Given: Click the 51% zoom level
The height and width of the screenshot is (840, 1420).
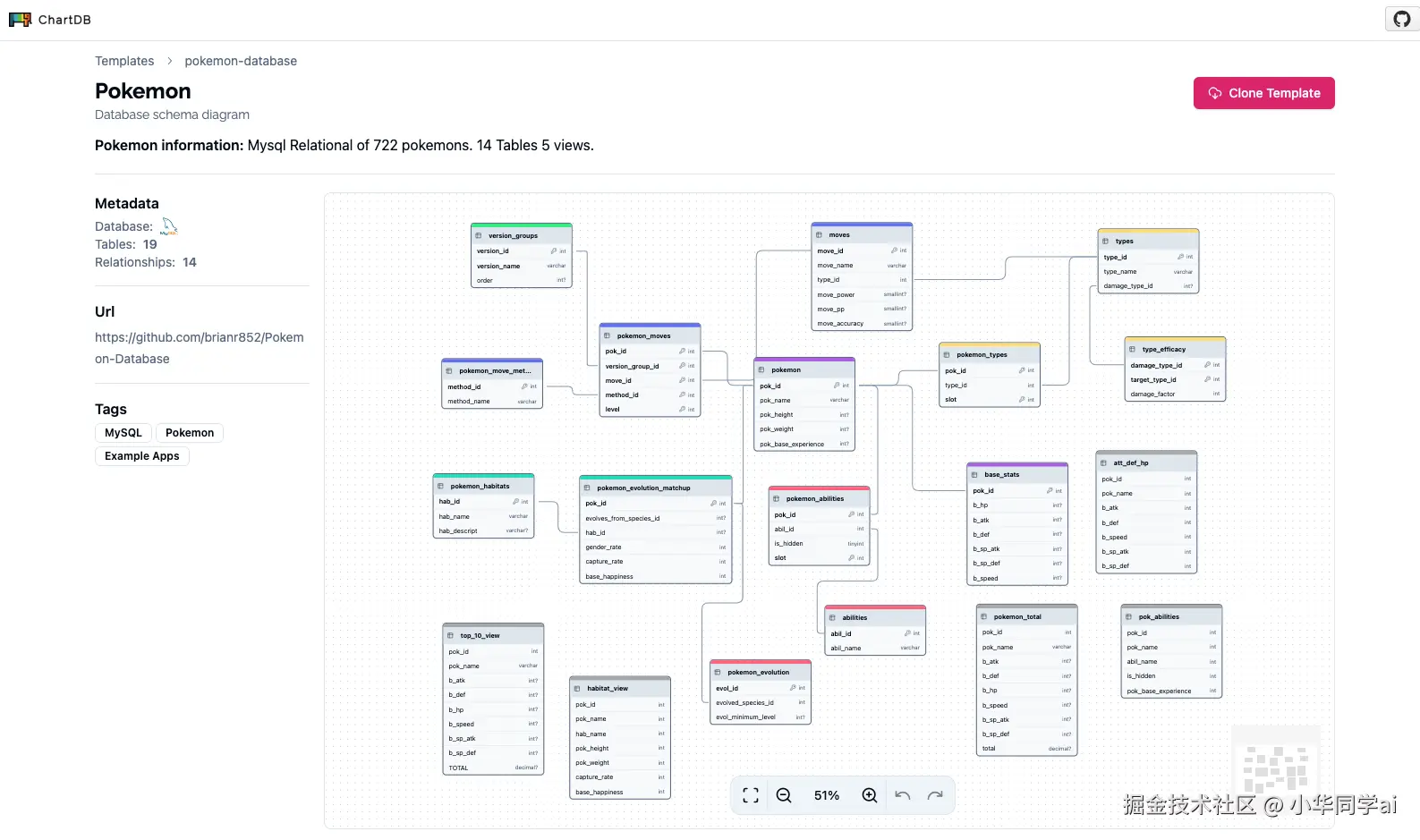Looking at the screenshot, I should (827, 795).
